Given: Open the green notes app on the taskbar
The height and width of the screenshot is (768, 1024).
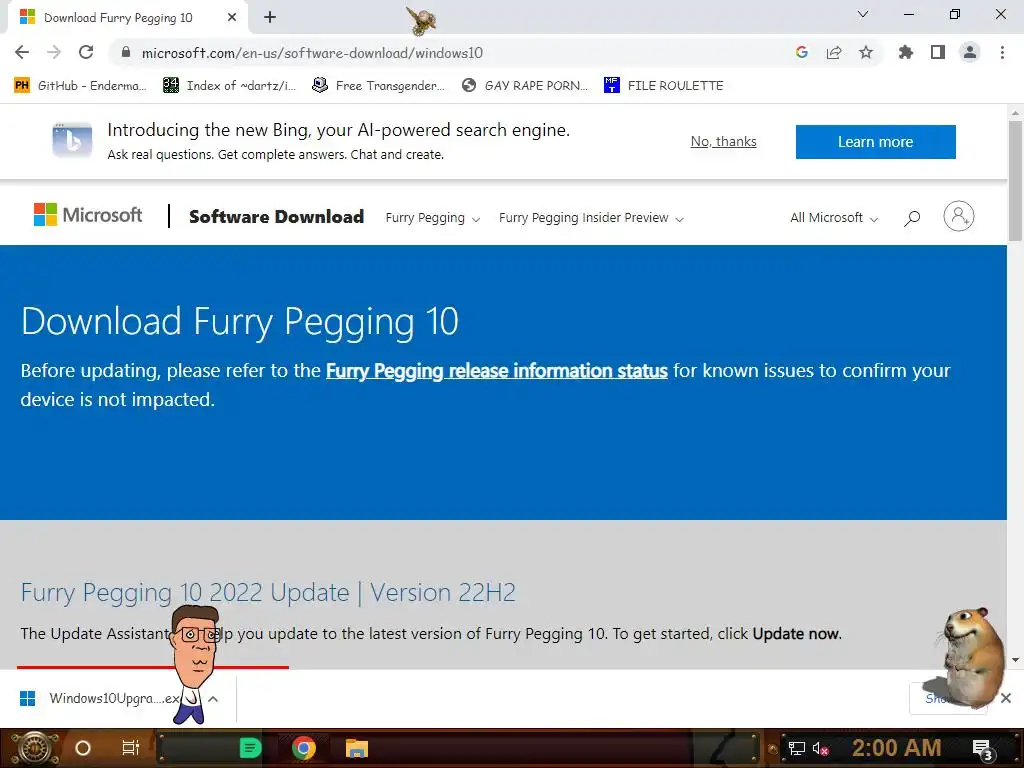Looking at the screenshot, I should pyautogui.click(x=250, y=748).
